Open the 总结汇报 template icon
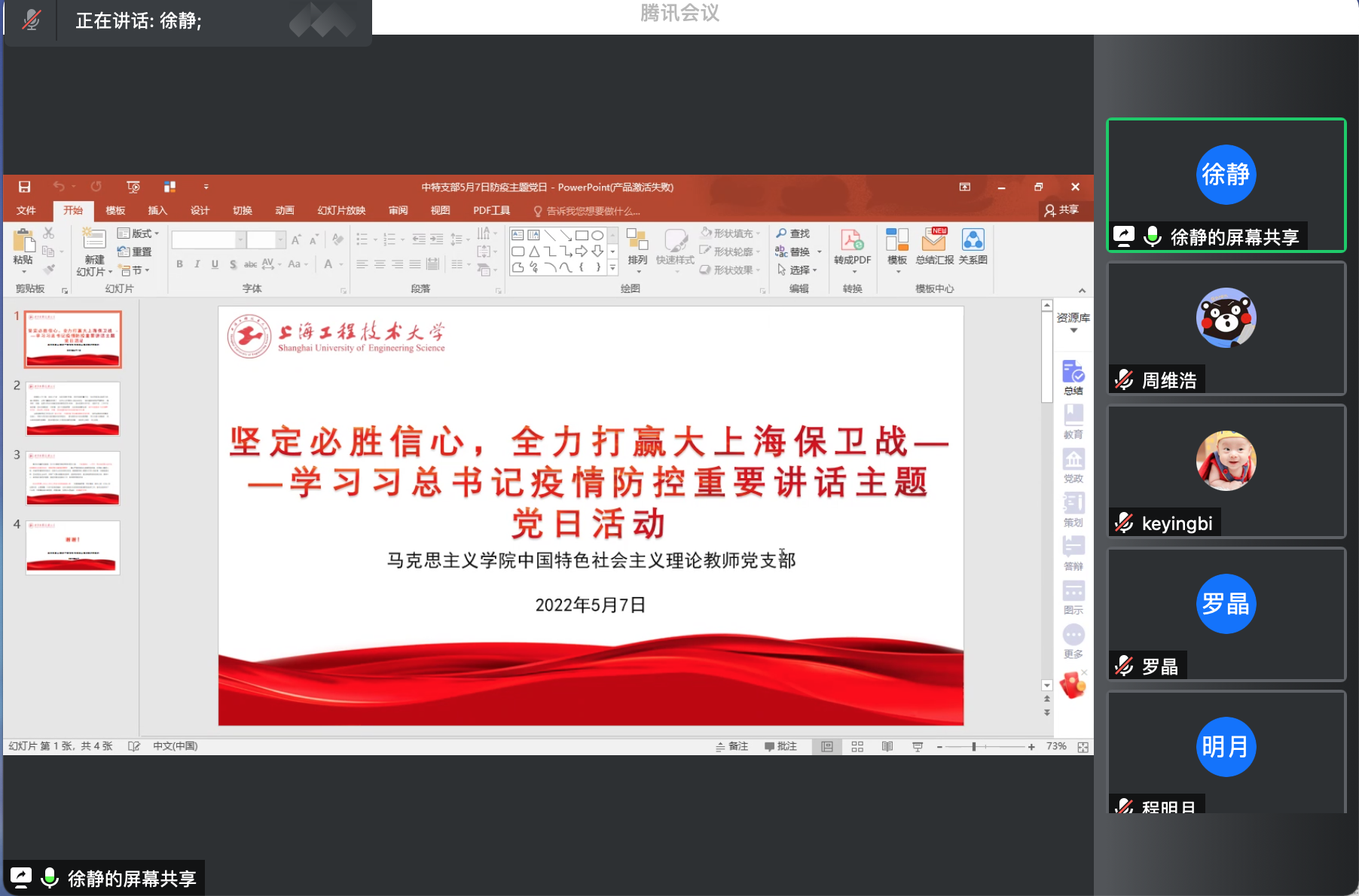This screenshot has height=896, width=1359. (x=934, y=241)
